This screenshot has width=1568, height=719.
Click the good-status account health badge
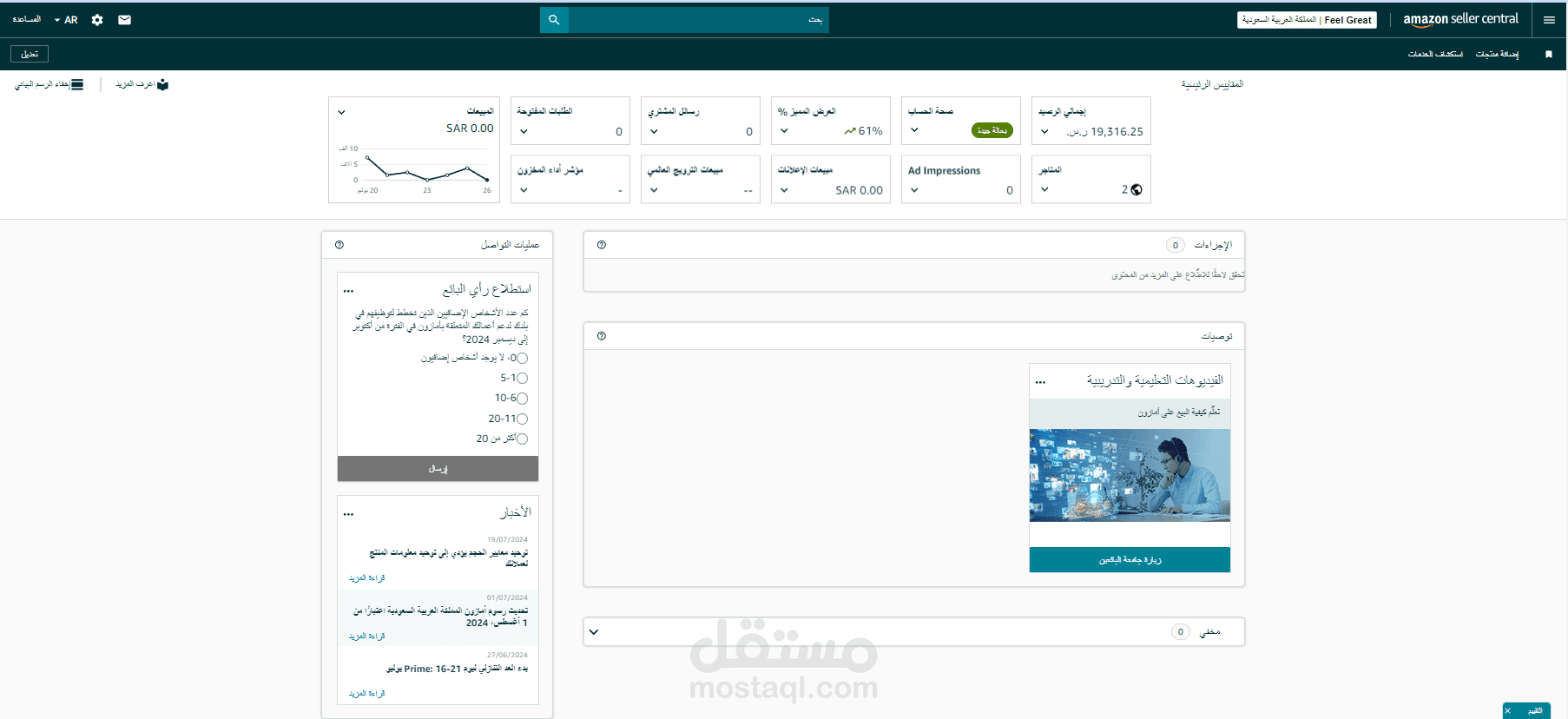992,130
